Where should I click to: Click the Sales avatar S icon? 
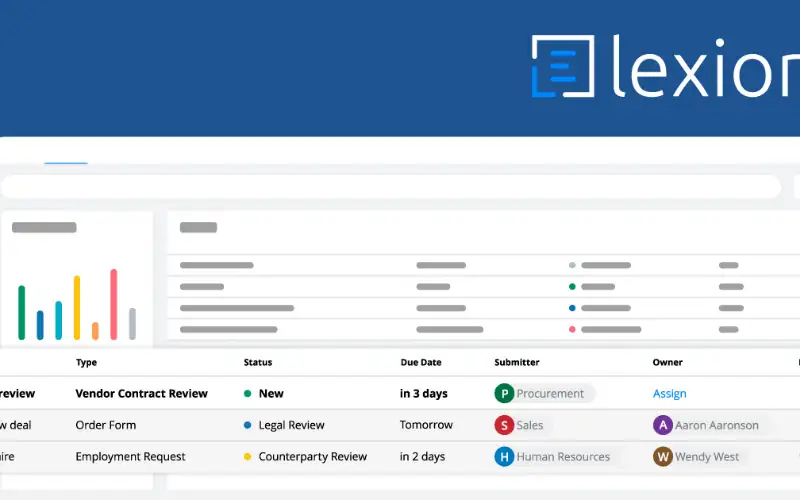point(504,425)
